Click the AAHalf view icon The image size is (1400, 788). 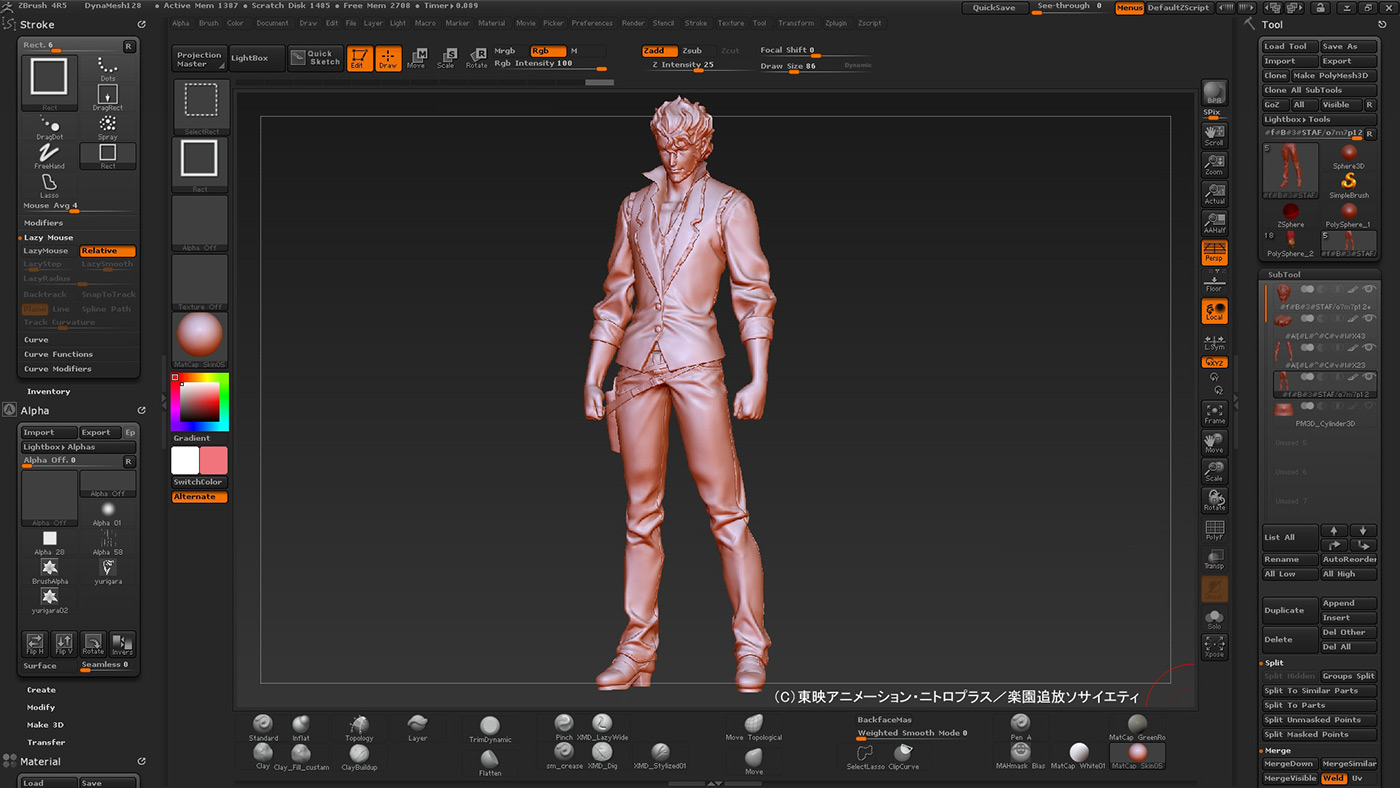pyautogui.click(x=1214, y=223)
